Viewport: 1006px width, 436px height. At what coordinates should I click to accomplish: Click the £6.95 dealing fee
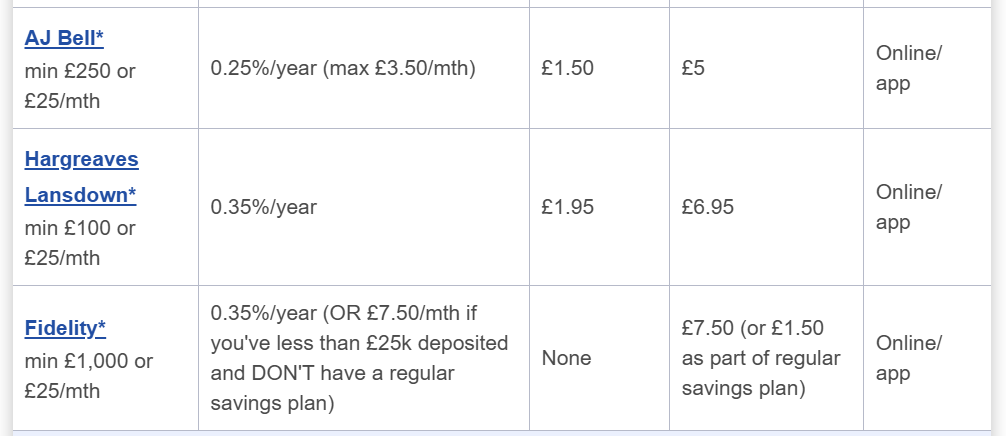click(708, 207)
